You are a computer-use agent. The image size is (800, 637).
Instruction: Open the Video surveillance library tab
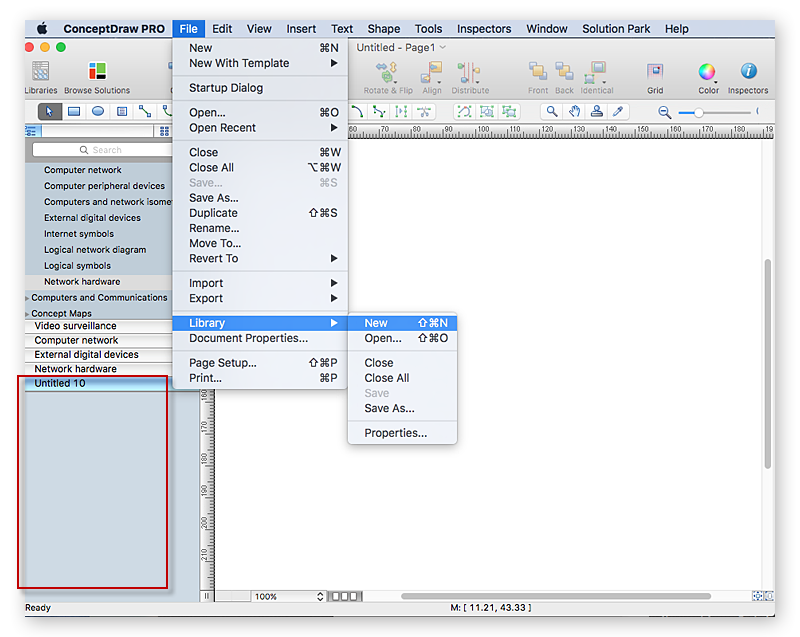[76, 326]
